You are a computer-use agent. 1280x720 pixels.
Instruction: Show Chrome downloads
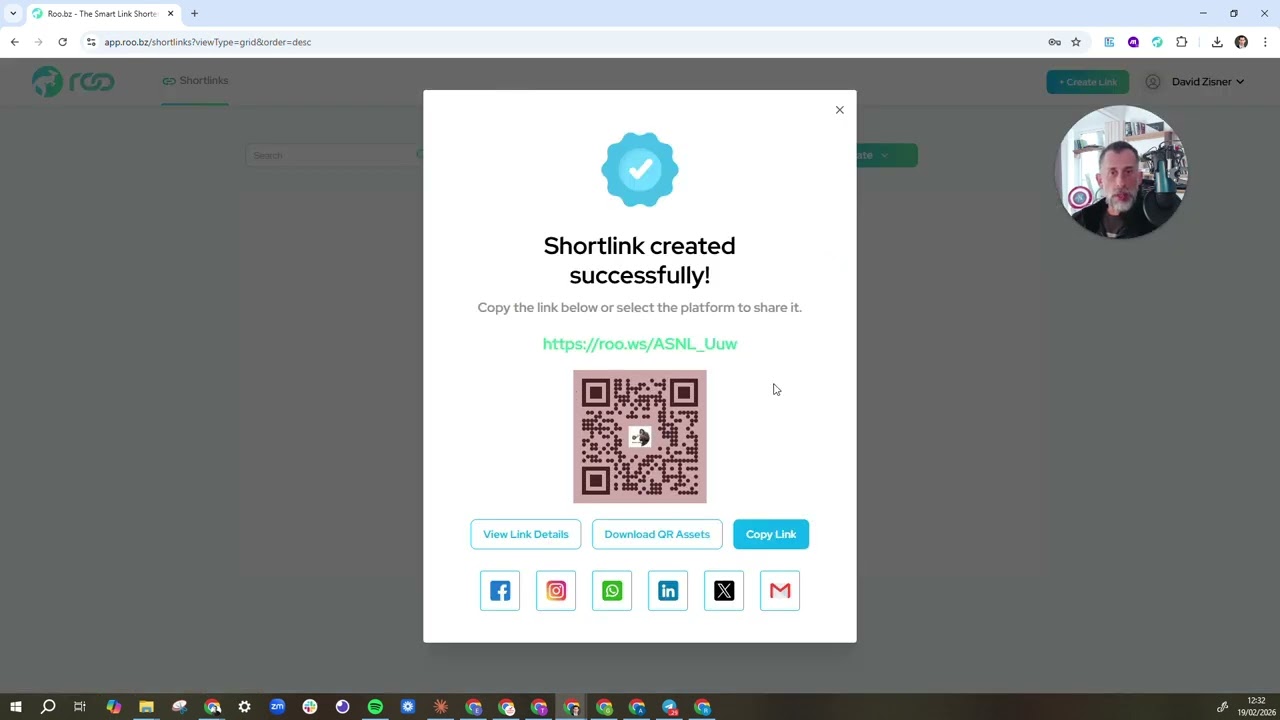(1217, 42)
